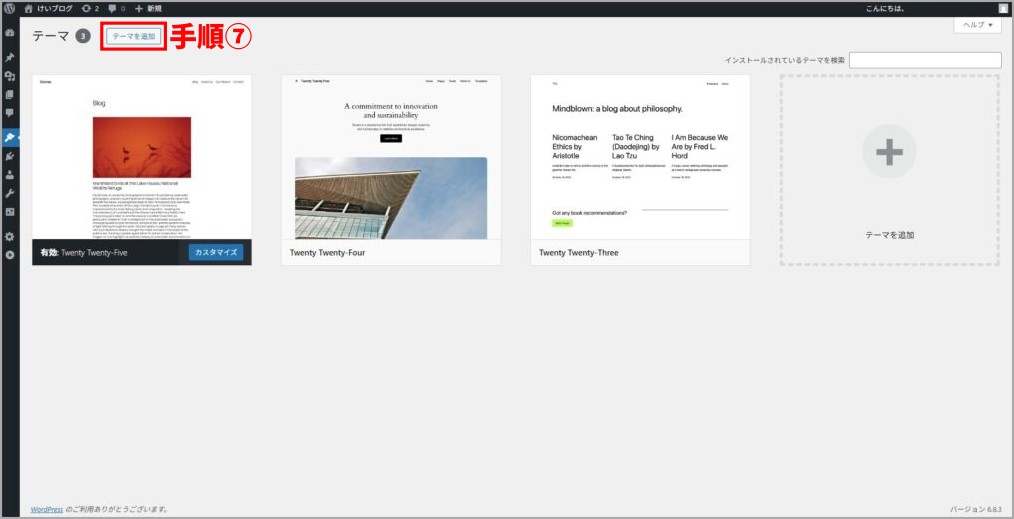This screenshot has height=519, width=1014.
Task: Click the けいブログ site name in admin bar
Action: pos(49,8)
